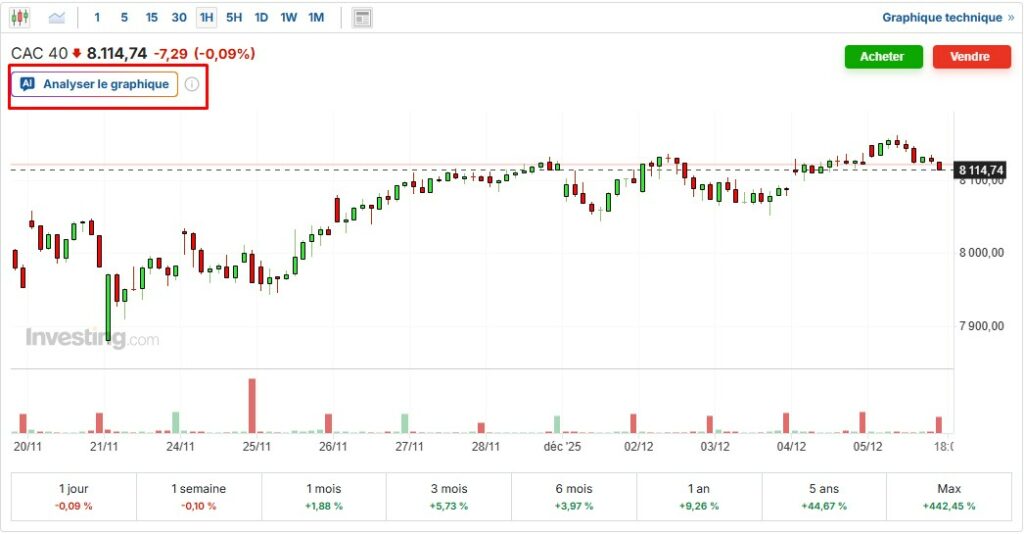The image size is (1024, 534).
Task: Switch to the area chart icon
Action: click(x=57, y=17)
